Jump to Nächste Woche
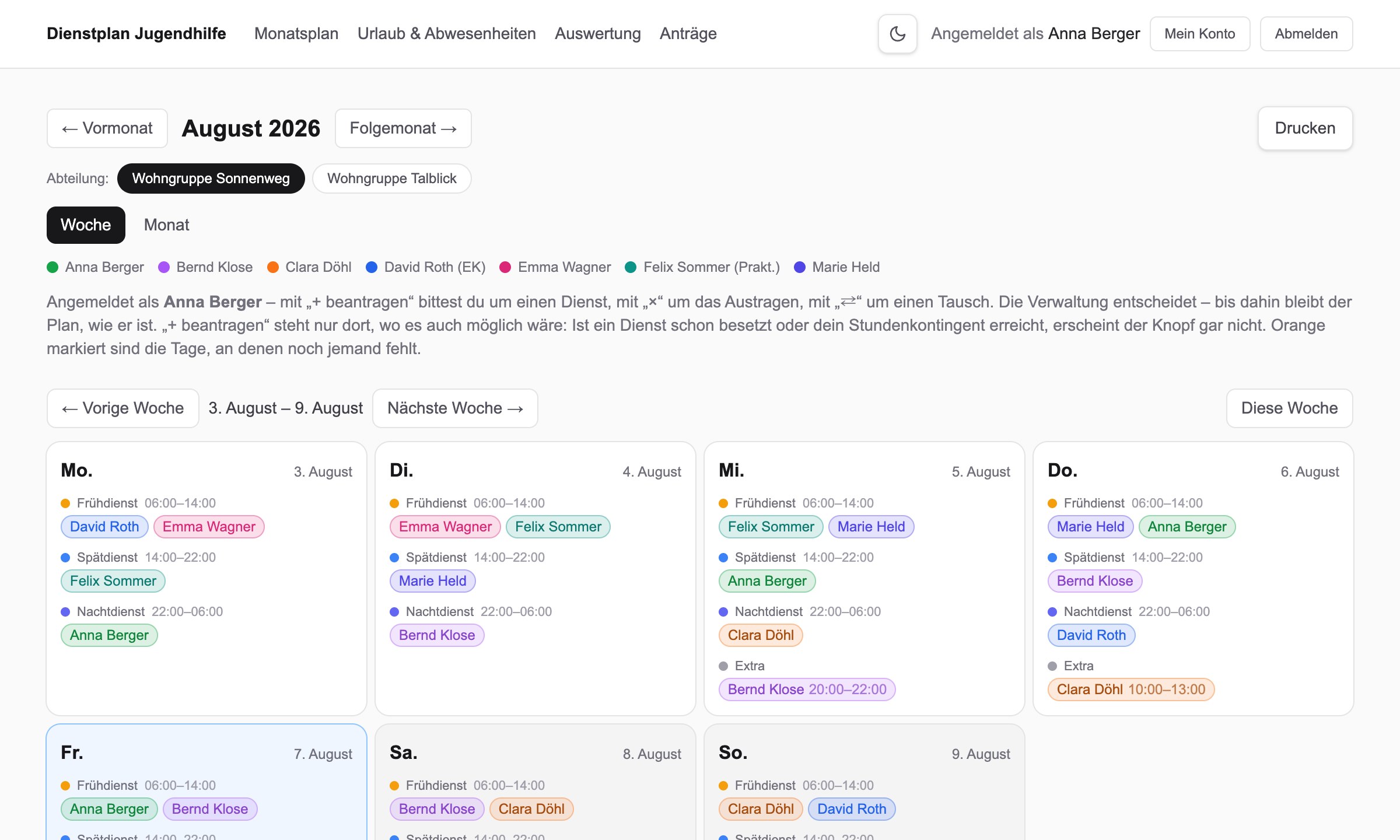The width and height of the screenshot is (1400, 840). (x=455, y=408)
